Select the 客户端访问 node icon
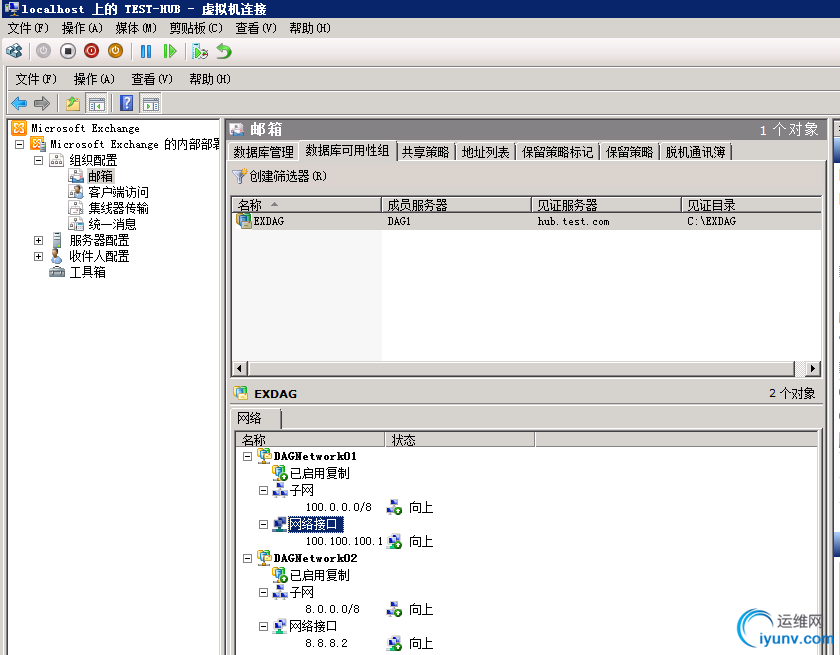This screenshot has width=840, height=655. pos(76,192)
